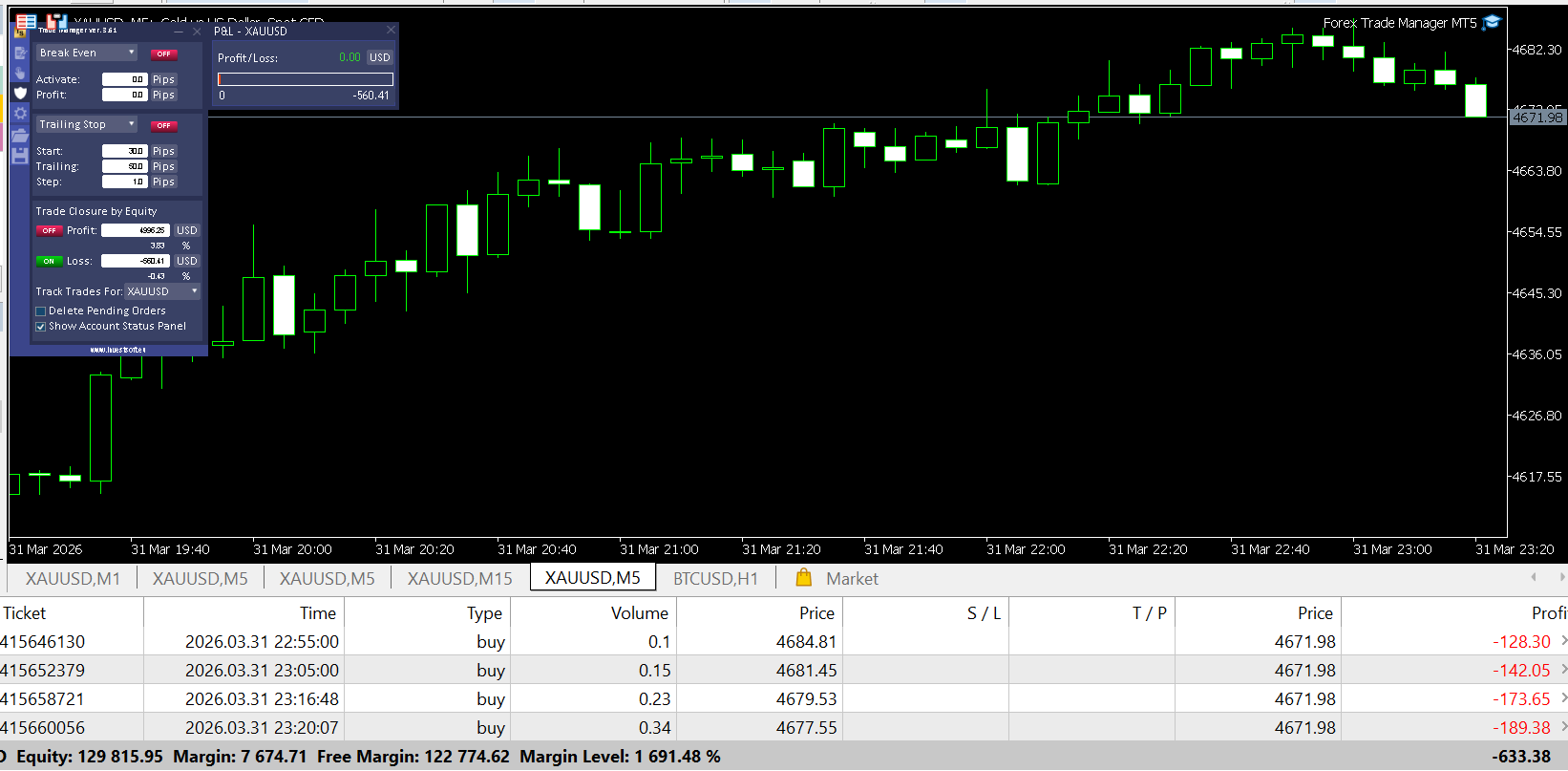Image resolution: width=1568 pixels, height=771 pixels.
Task: Toggle the Trailing Stop OFF switch
Action: (x=163, y=125)
